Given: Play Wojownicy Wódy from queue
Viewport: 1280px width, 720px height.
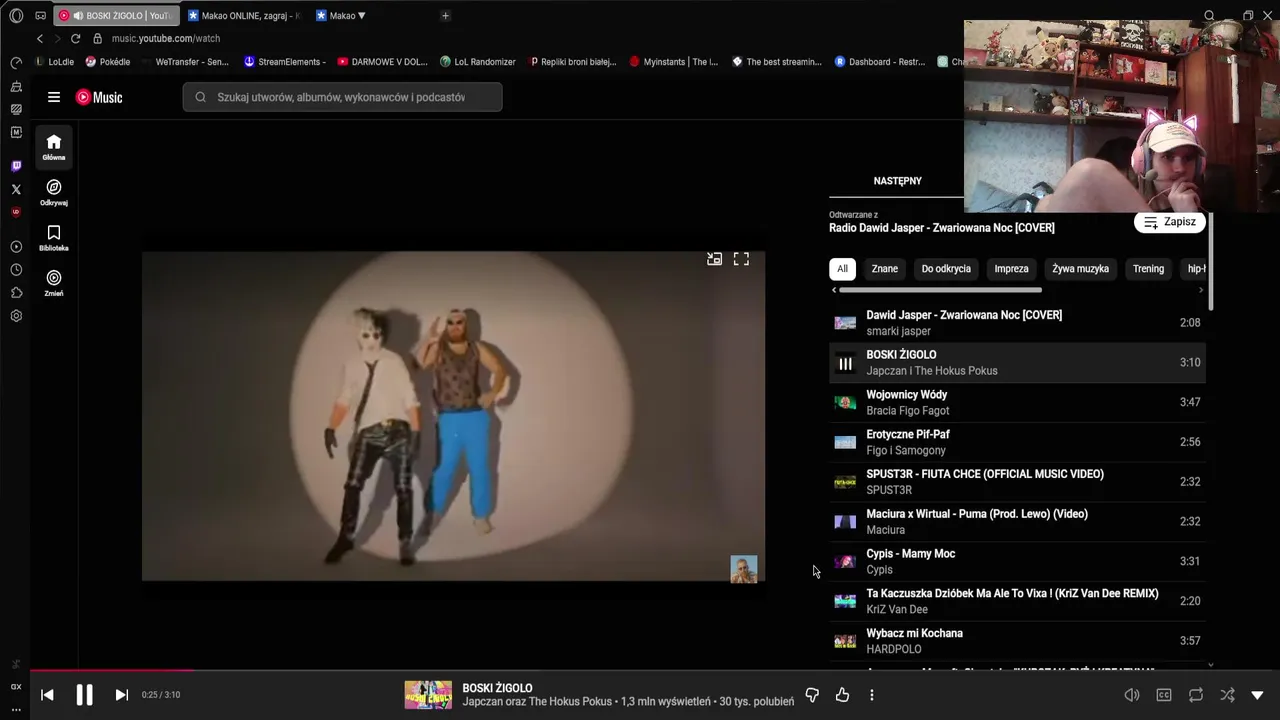Looking at the screenshot, I should click(1017, 402).
